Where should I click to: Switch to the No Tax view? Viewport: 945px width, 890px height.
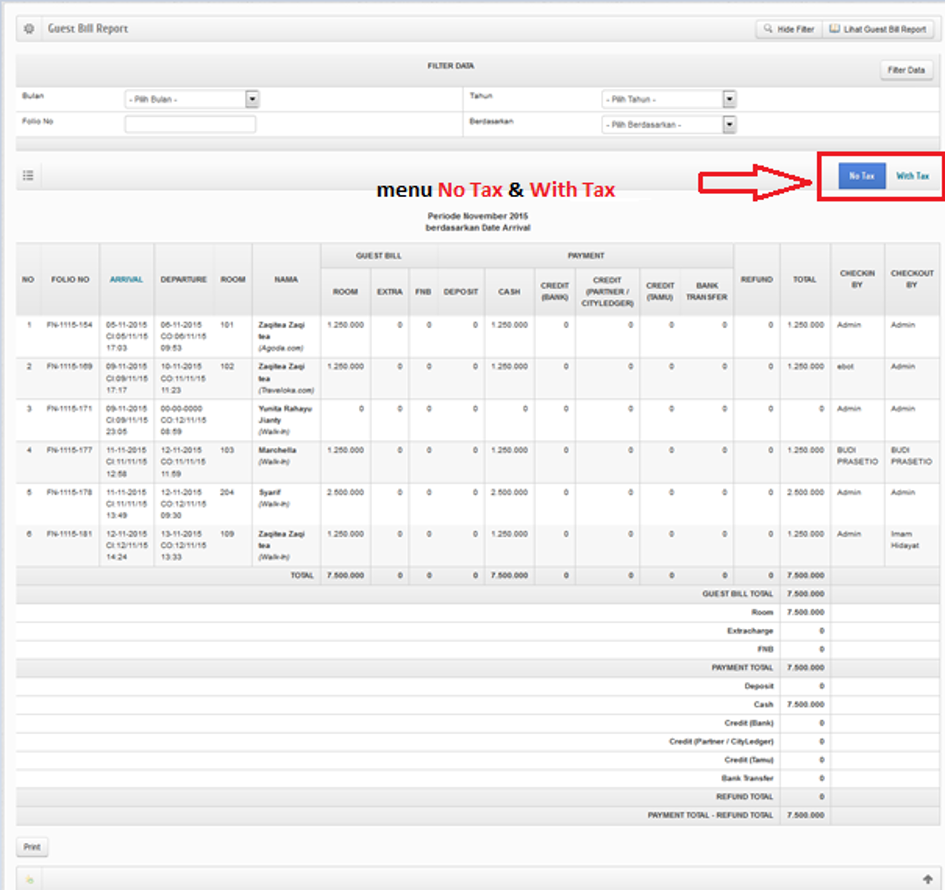(861, 176)
